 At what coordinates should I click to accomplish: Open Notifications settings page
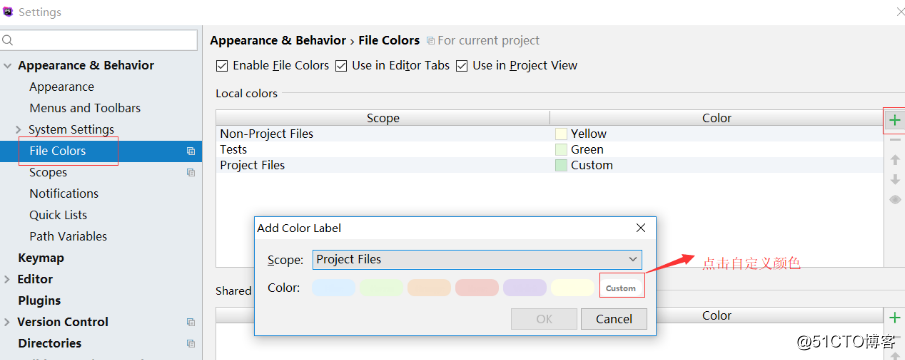click(x=63, y=194)
